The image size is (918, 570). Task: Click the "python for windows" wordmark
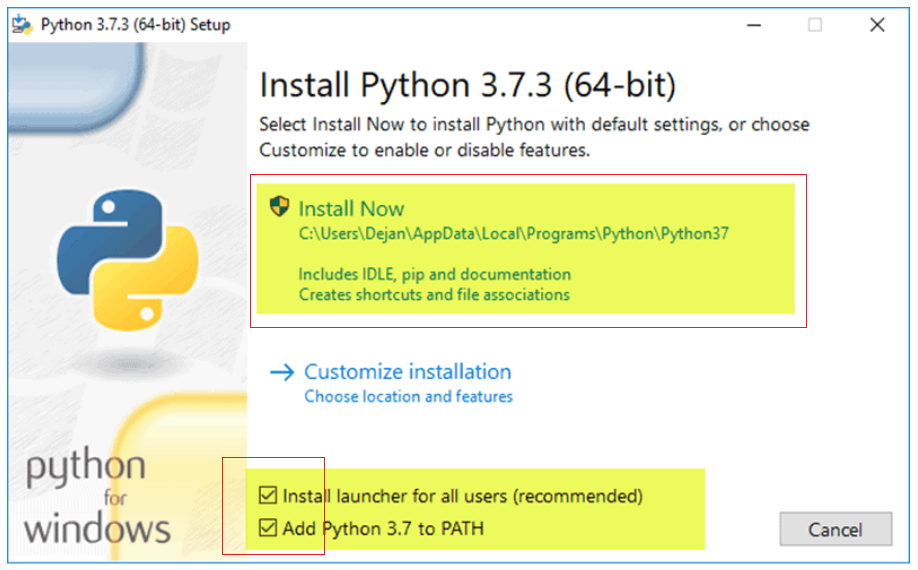click(x=97, y=497)
